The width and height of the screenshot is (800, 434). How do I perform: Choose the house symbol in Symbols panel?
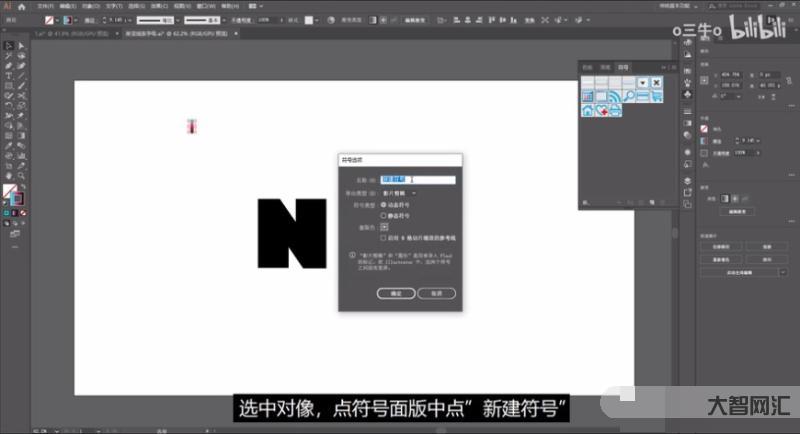click(x=589, y=110)
